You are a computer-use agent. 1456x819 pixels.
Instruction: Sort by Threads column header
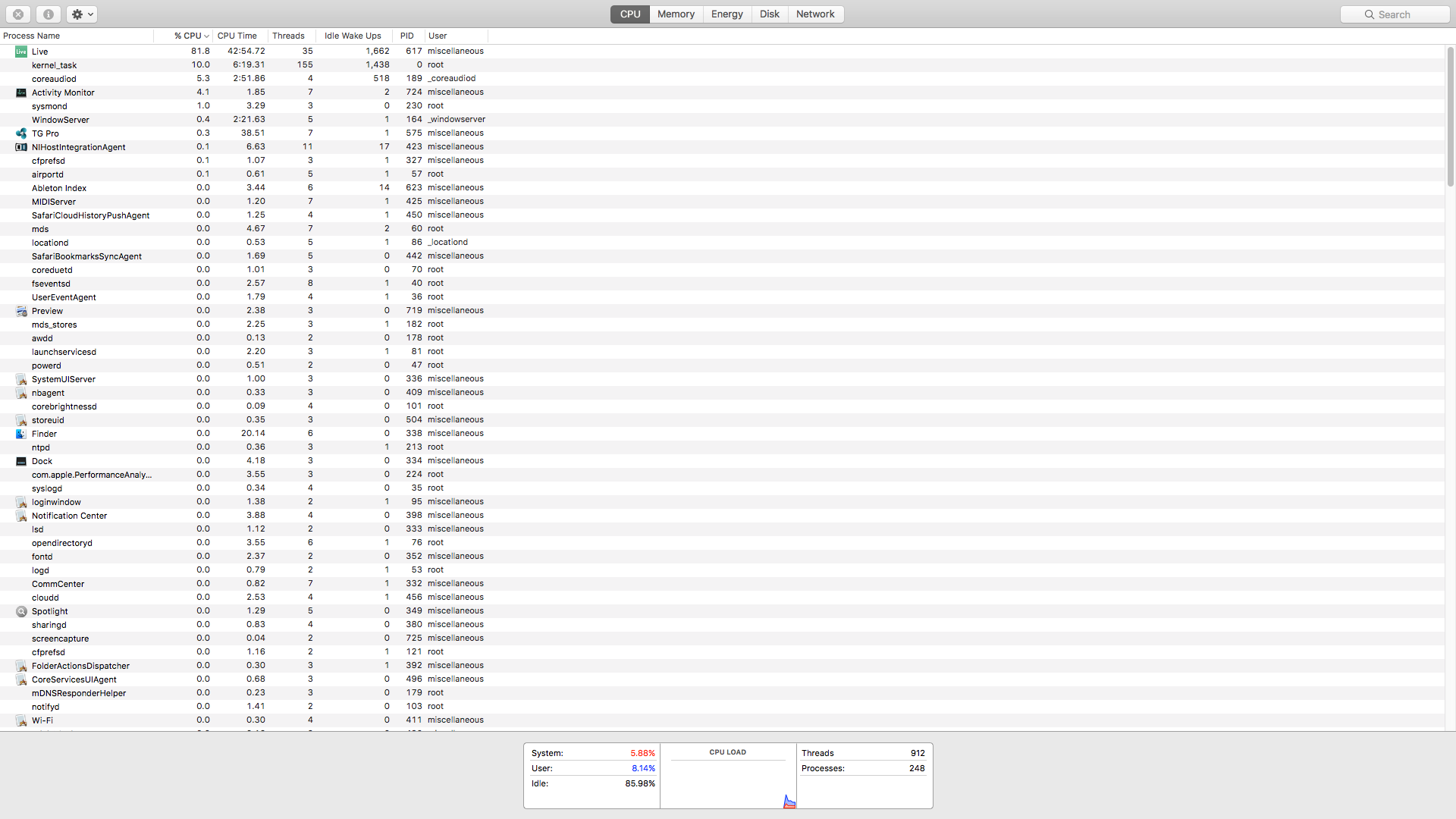coord(292,36)
